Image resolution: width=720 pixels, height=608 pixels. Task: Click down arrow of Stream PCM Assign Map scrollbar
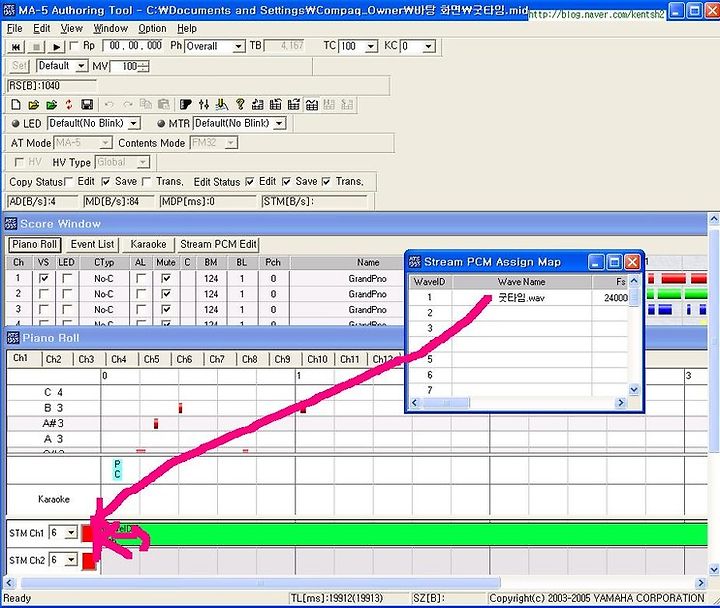[634, 389]
